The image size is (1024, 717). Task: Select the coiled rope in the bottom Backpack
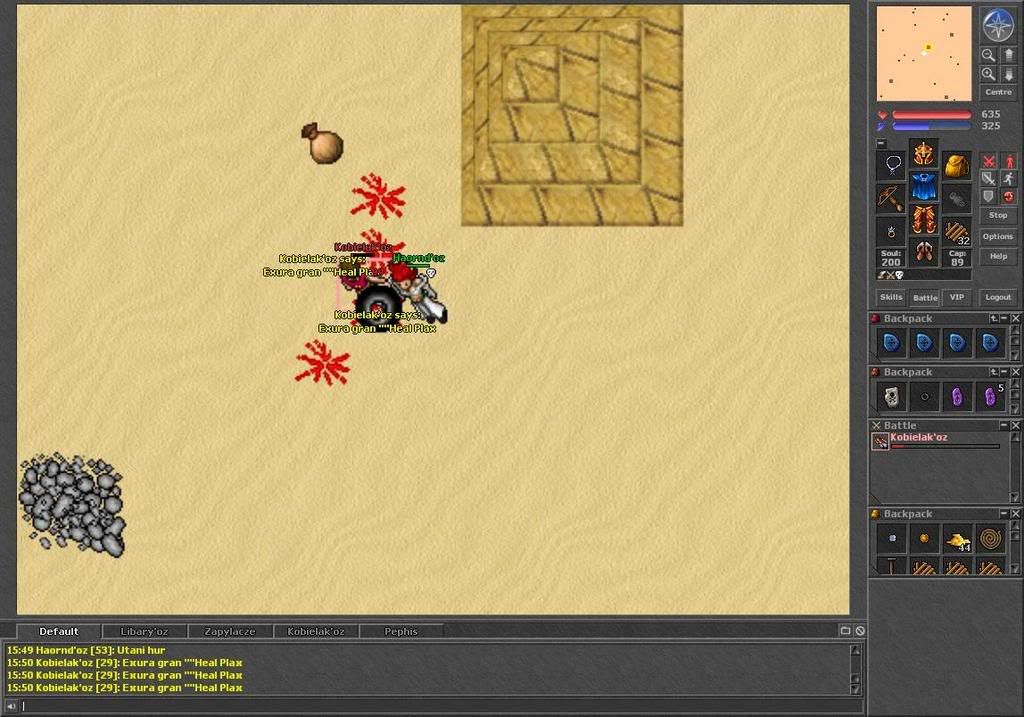pyautogui.click(x=990, y=539)
